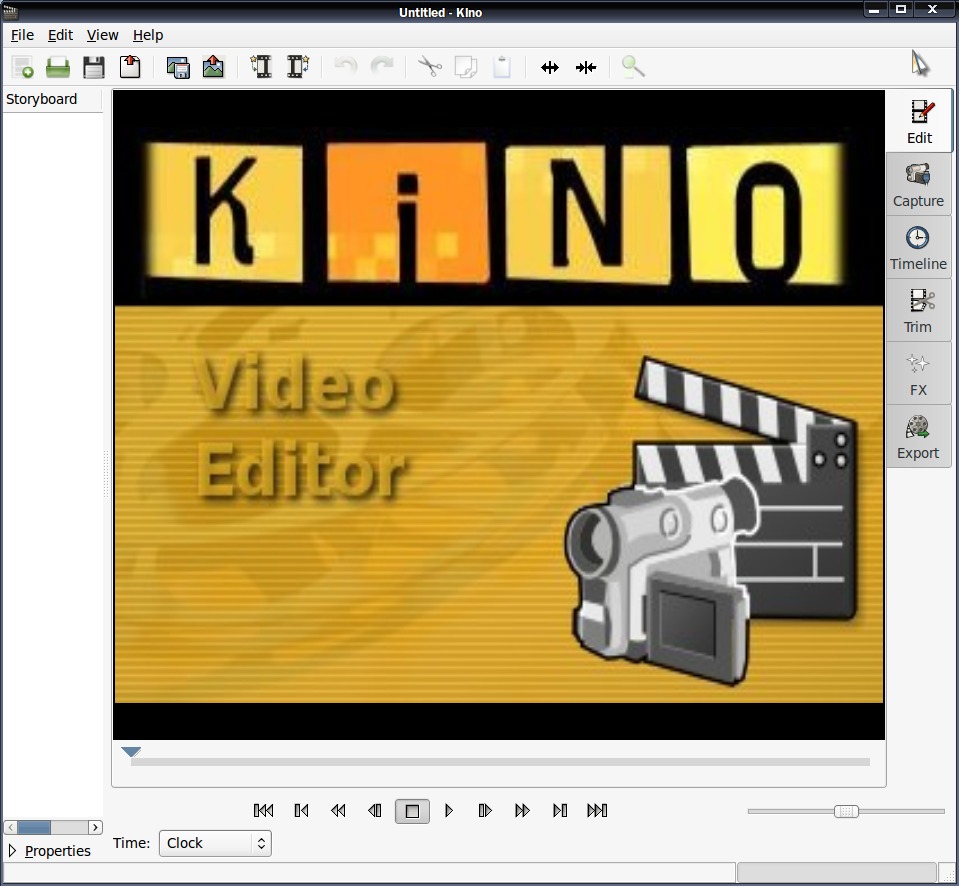
Task: Open the Export mode tab
Action: click(x=919, y=437)
